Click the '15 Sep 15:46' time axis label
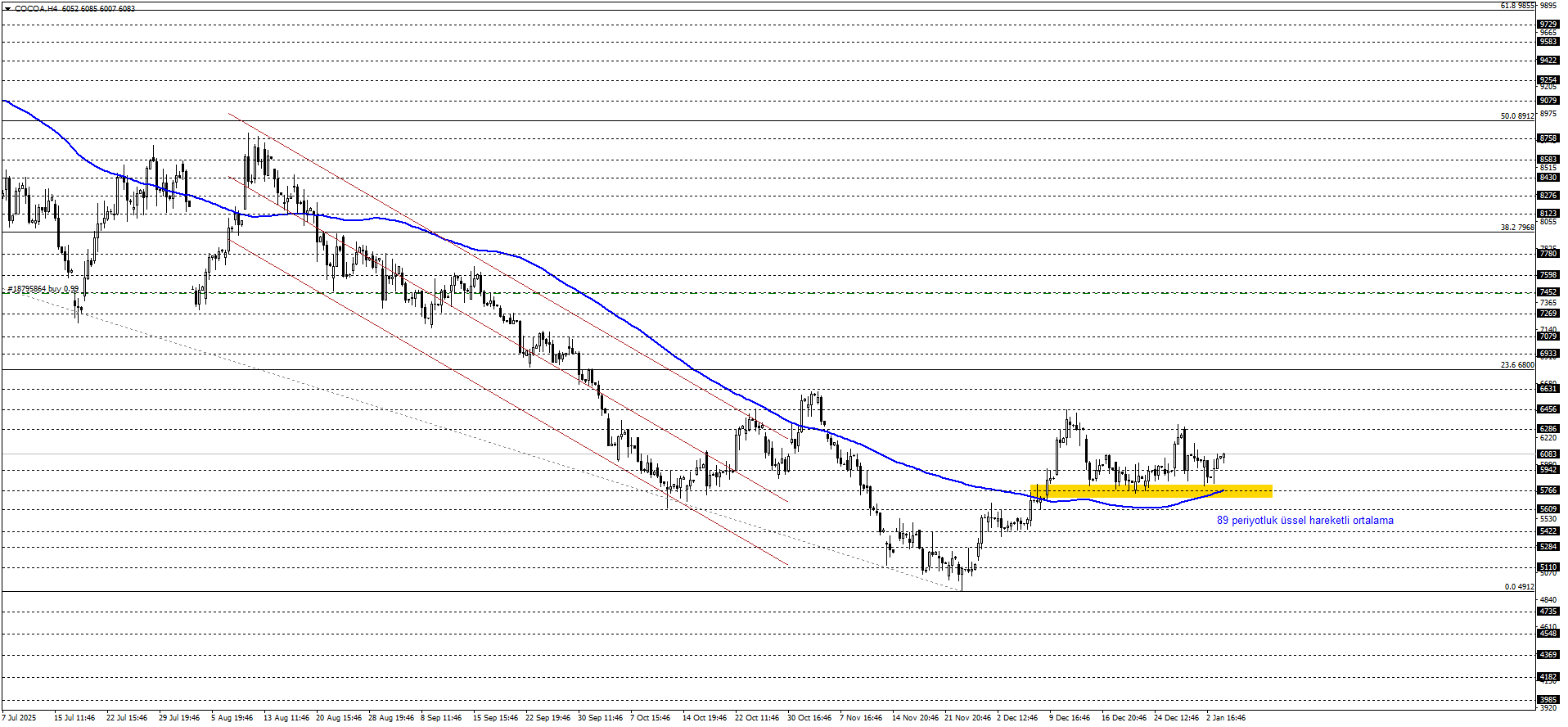This screenshot has width=1568, height=727. [x=495, y=718]
